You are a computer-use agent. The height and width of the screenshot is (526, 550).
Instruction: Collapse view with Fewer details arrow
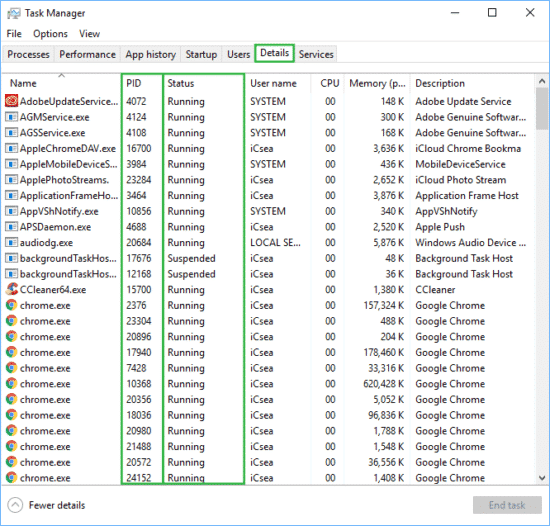click(15, 505)
